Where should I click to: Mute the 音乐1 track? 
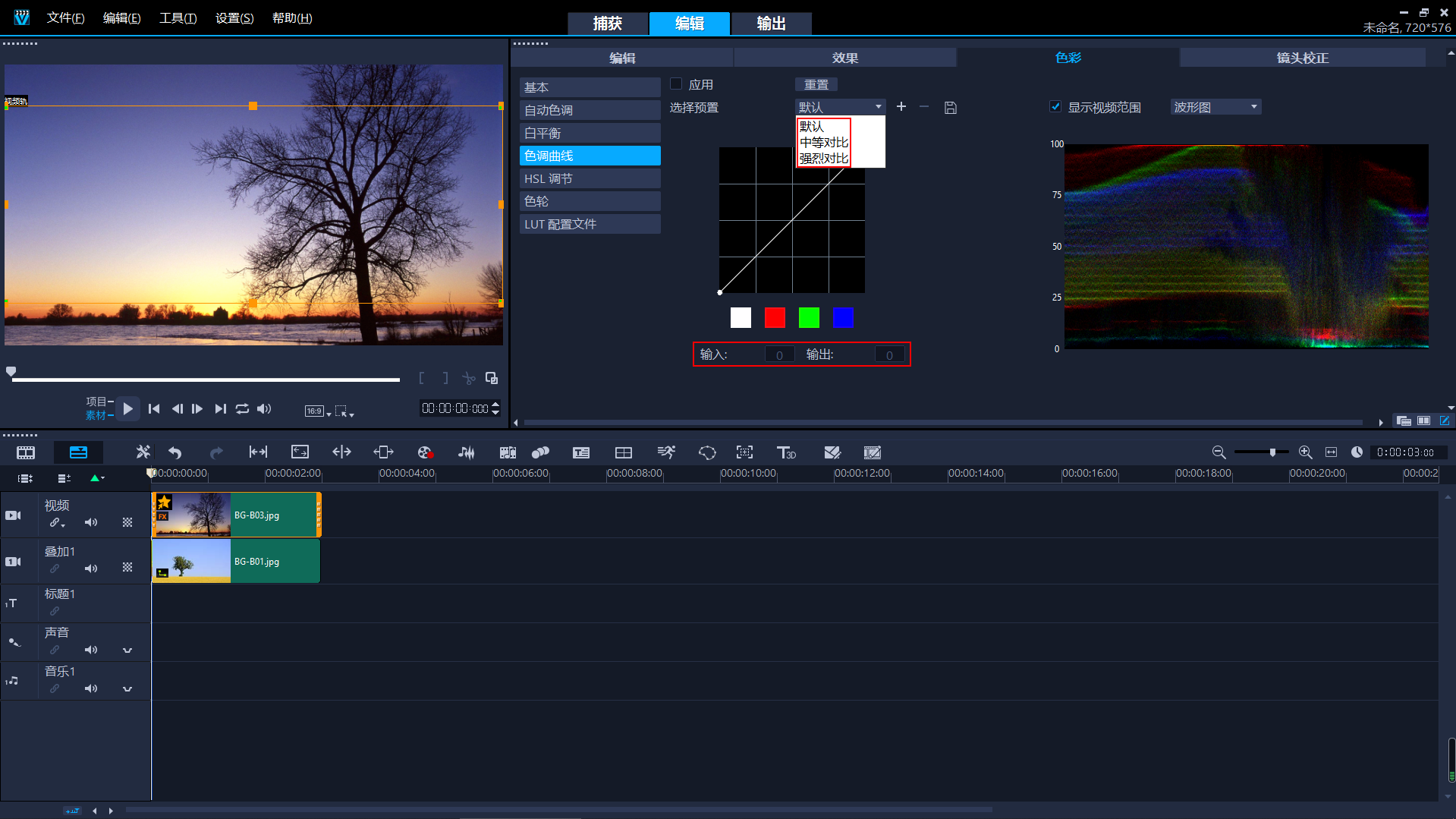click(91, 688)
